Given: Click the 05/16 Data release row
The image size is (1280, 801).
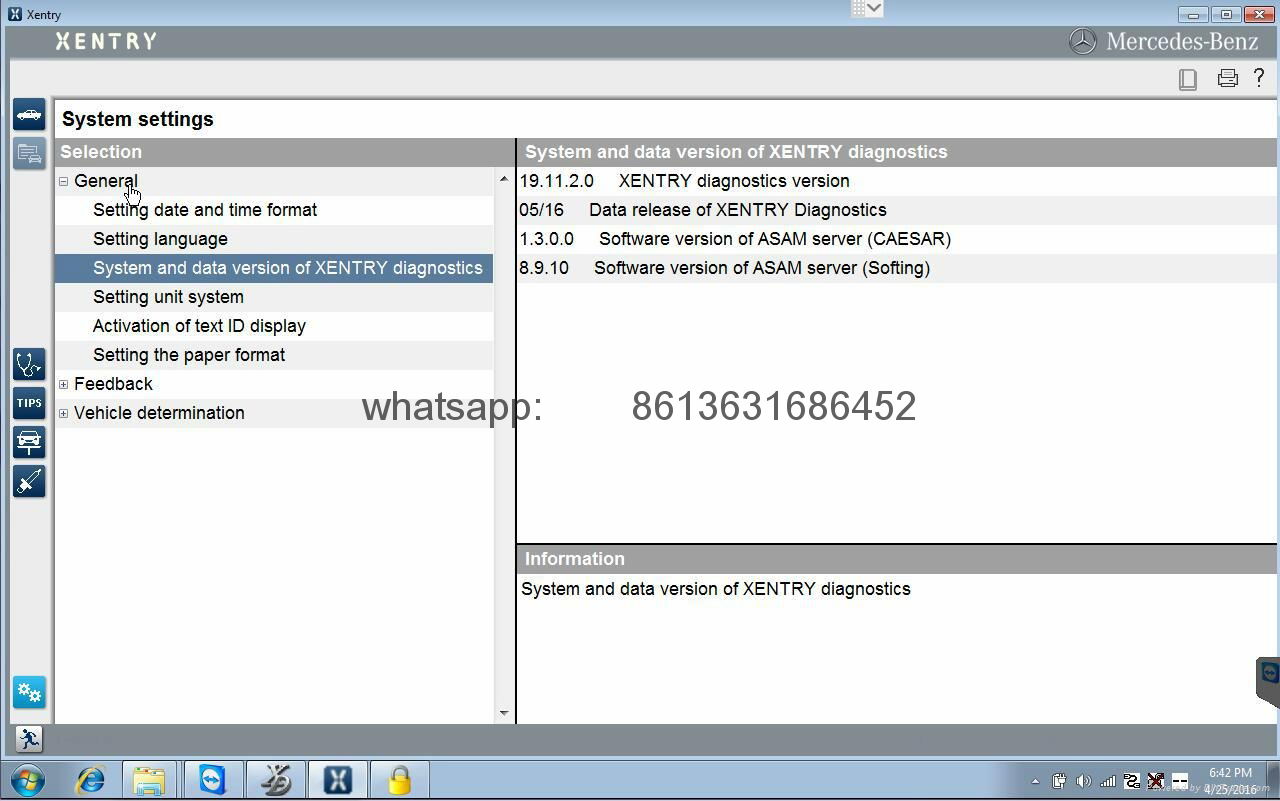Looking at the screenshot, I should (x=897, y=210).
